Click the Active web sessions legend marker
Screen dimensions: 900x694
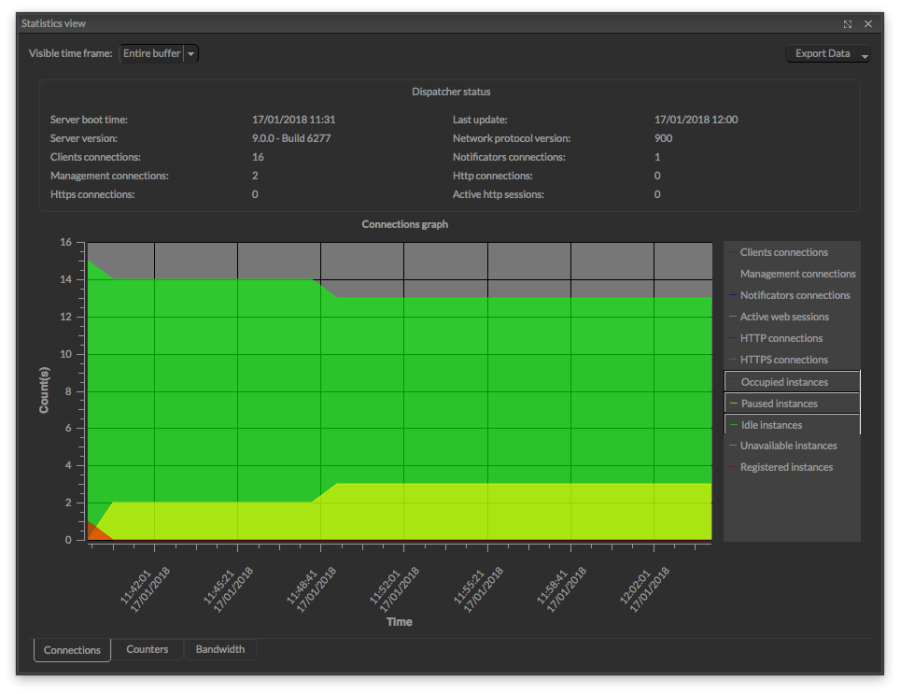tap(732, 316)
